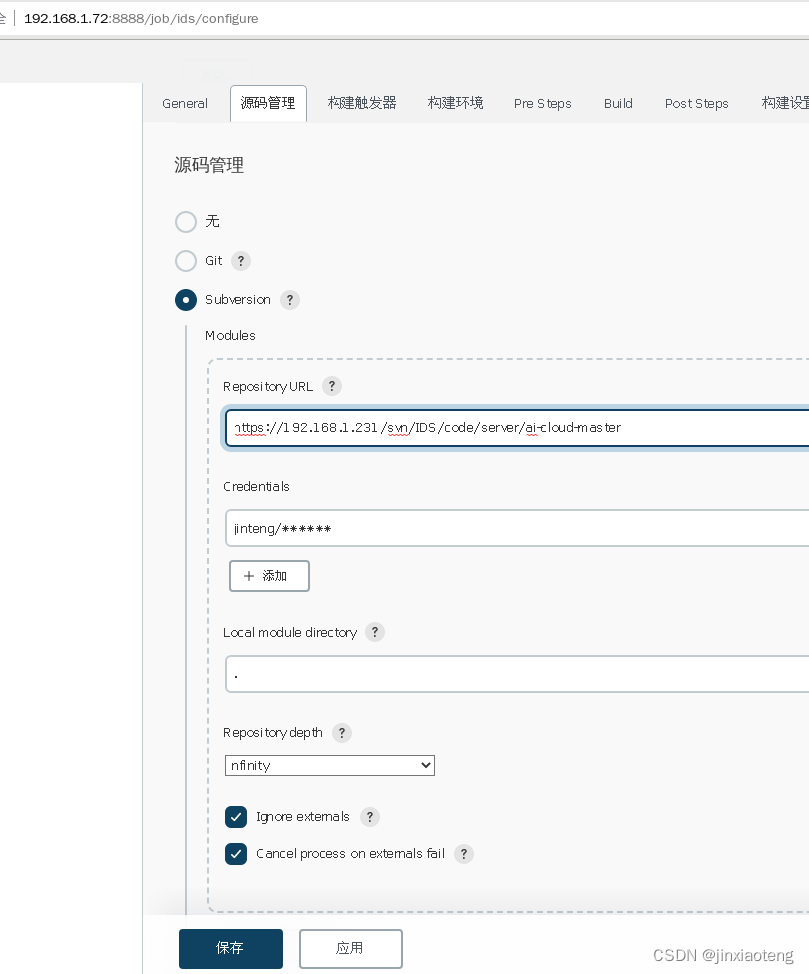Open the Credentials selection dropdown
Screen dimensions: 809x974
pos(517,529)
